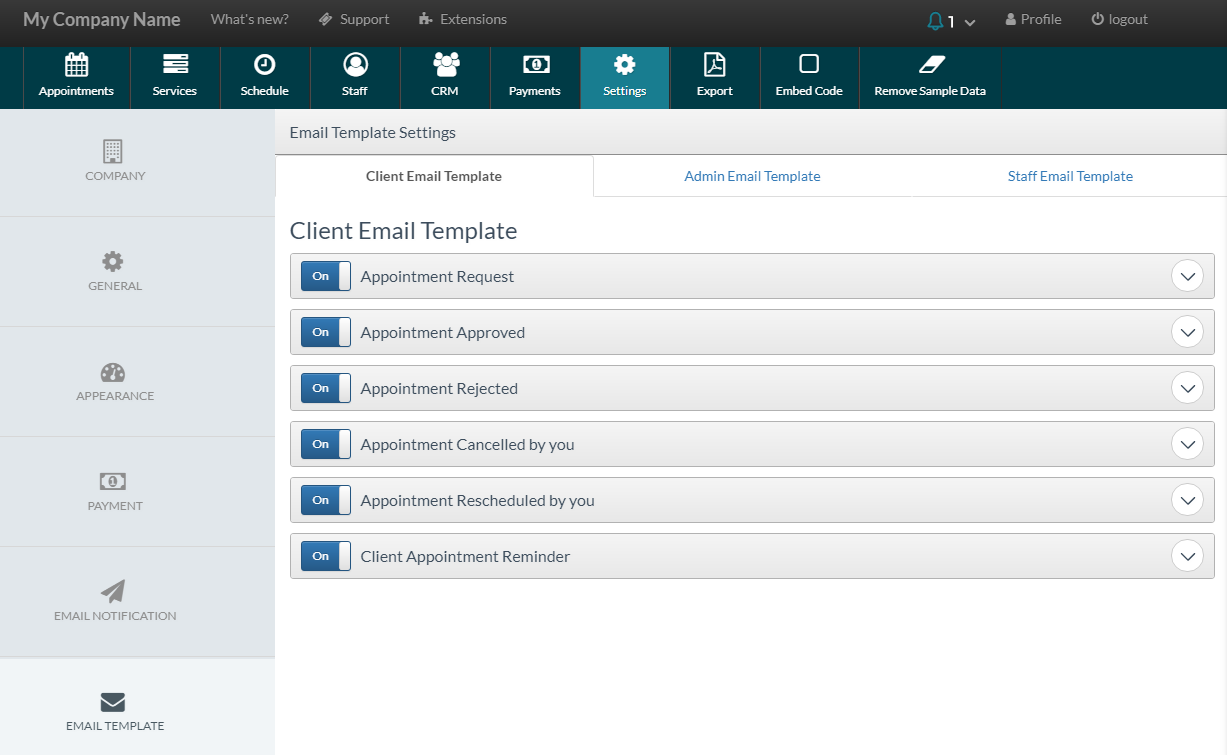The height and width of the screenshot is (755, 1227).
Task: Click the Email Template Settings header text
Action: 372,132
